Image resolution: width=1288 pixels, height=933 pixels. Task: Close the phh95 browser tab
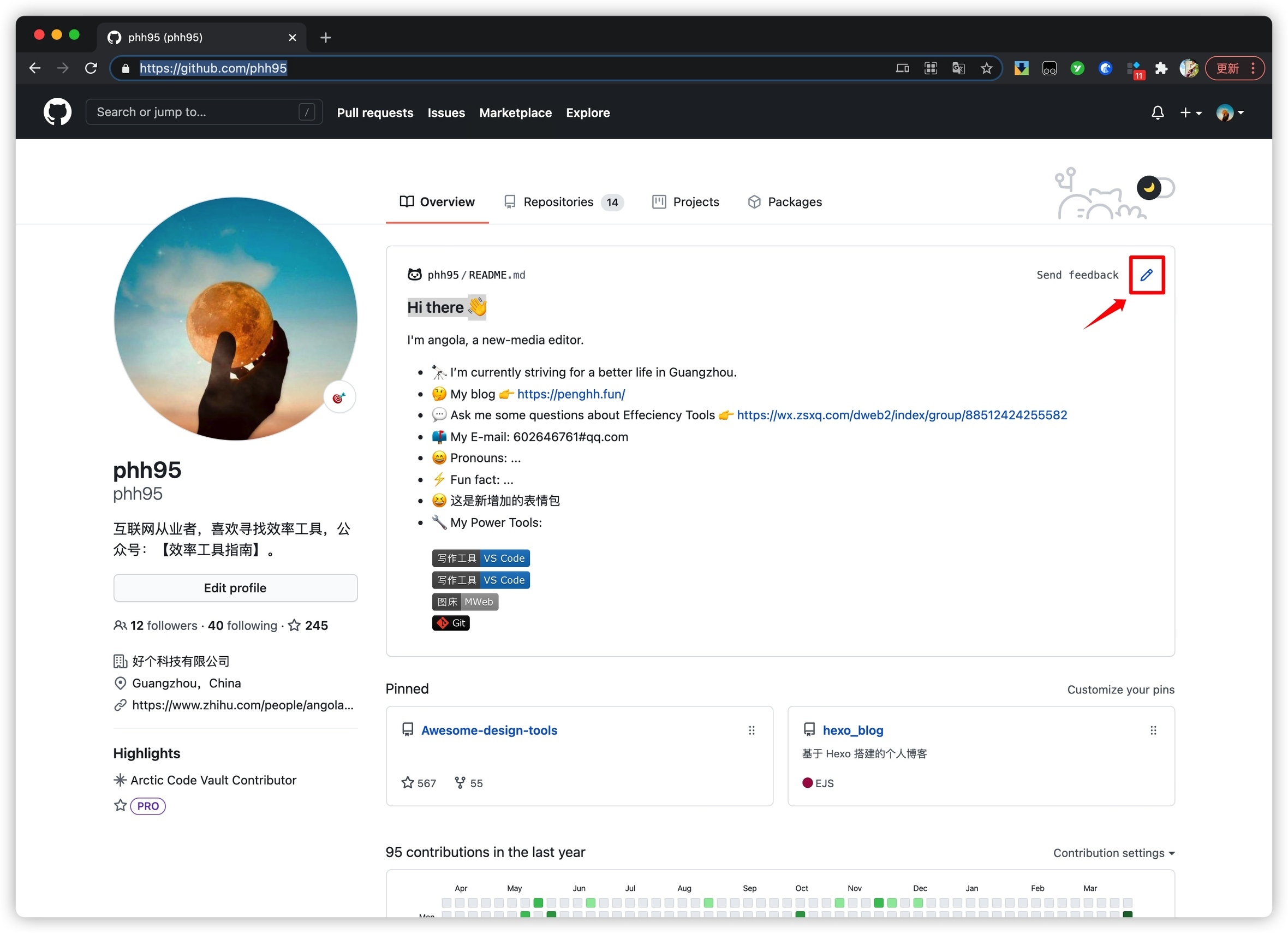coord(293,38)
